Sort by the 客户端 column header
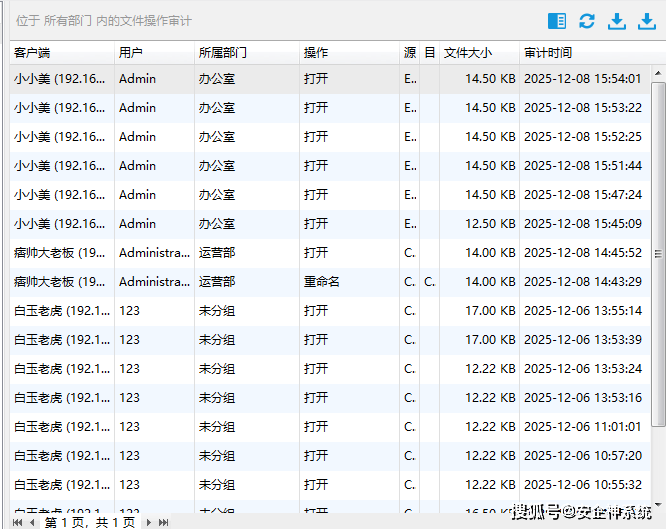 tap(61, 52)
